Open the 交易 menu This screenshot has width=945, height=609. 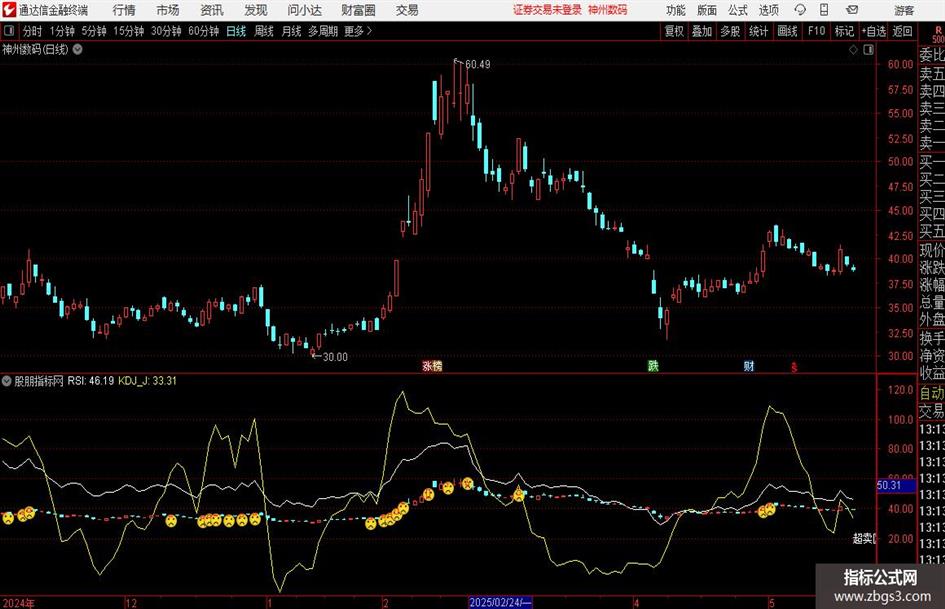coord(407,10)
